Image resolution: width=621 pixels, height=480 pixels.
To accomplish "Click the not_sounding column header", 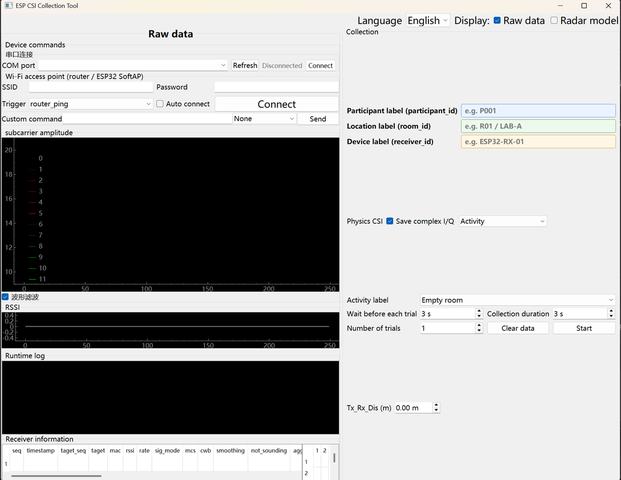I will [269, 450].
